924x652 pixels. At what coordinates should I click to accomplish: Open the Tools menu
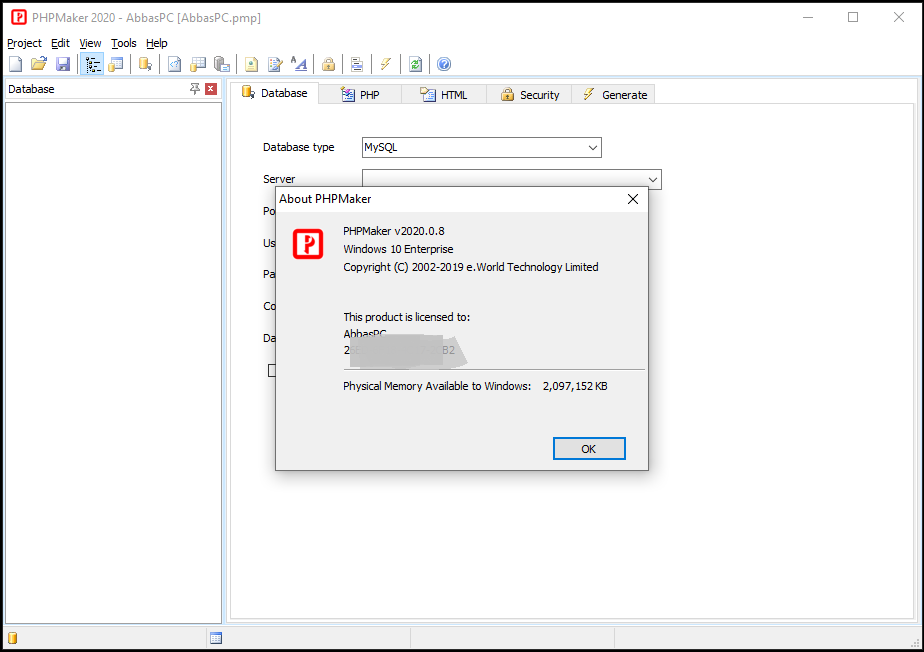[124, 43]
